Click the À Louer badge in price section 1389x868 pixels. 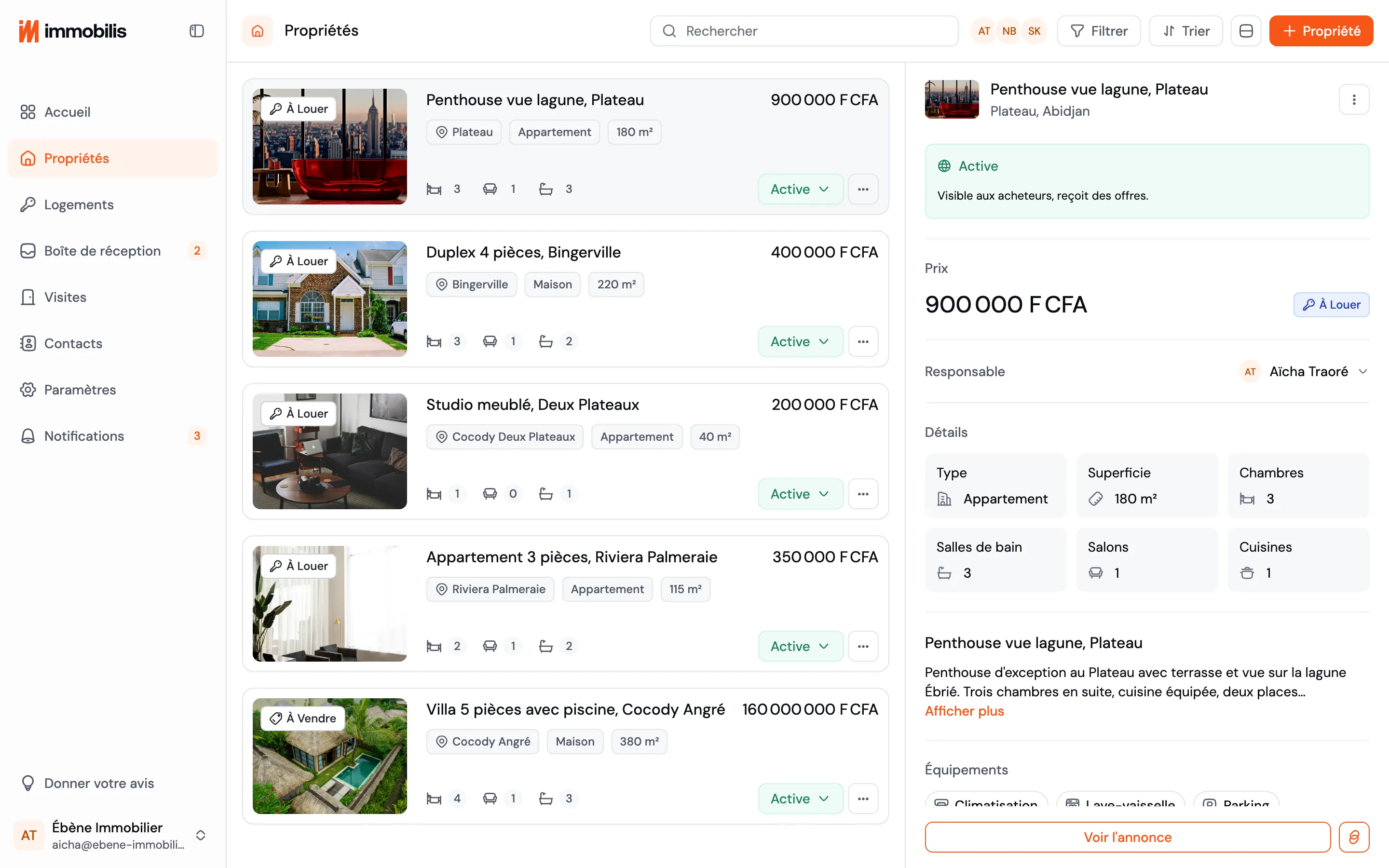[1331, 305]
